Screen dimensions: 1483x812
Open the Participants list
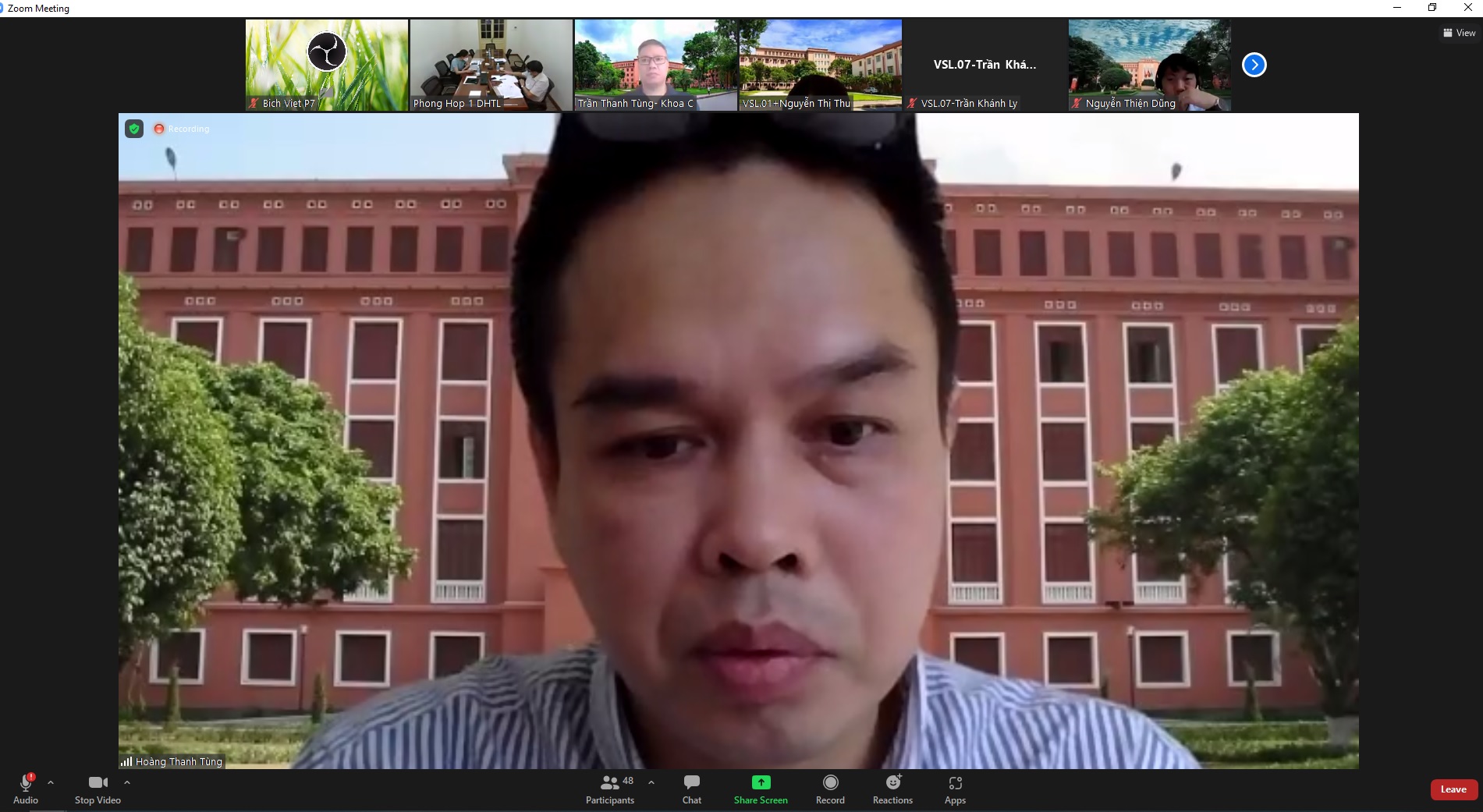pyautogui.click(x=610, y=789)
